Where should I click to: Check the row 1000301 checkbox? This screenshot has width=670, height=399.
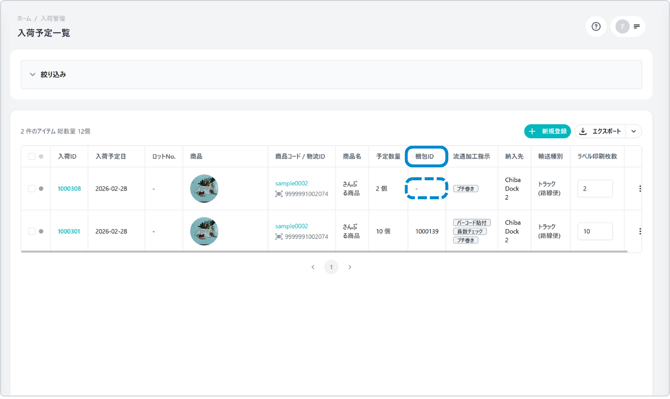32,231
